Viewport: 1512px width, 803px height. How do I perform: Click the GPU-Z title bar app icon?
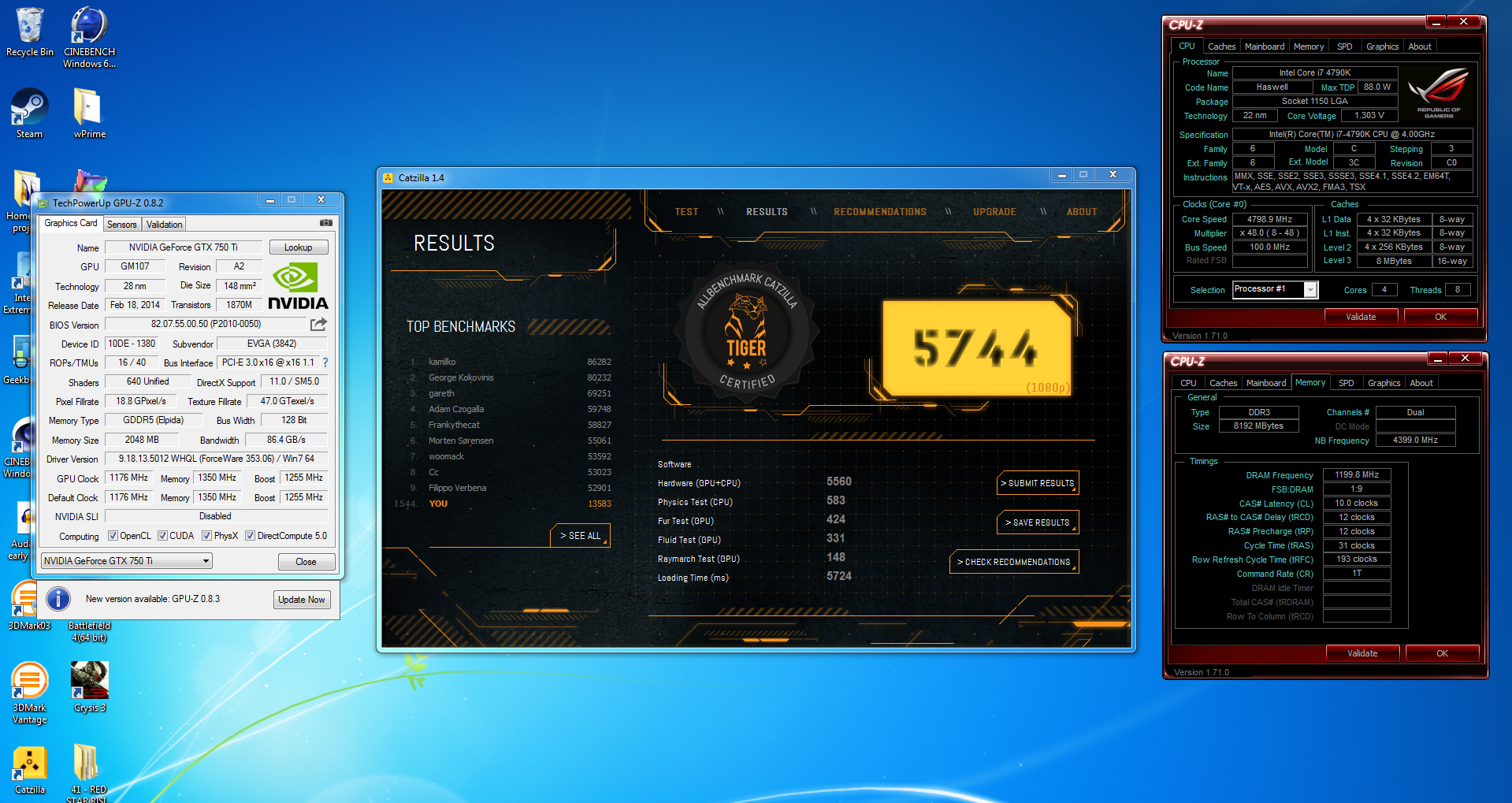(43, 203)
